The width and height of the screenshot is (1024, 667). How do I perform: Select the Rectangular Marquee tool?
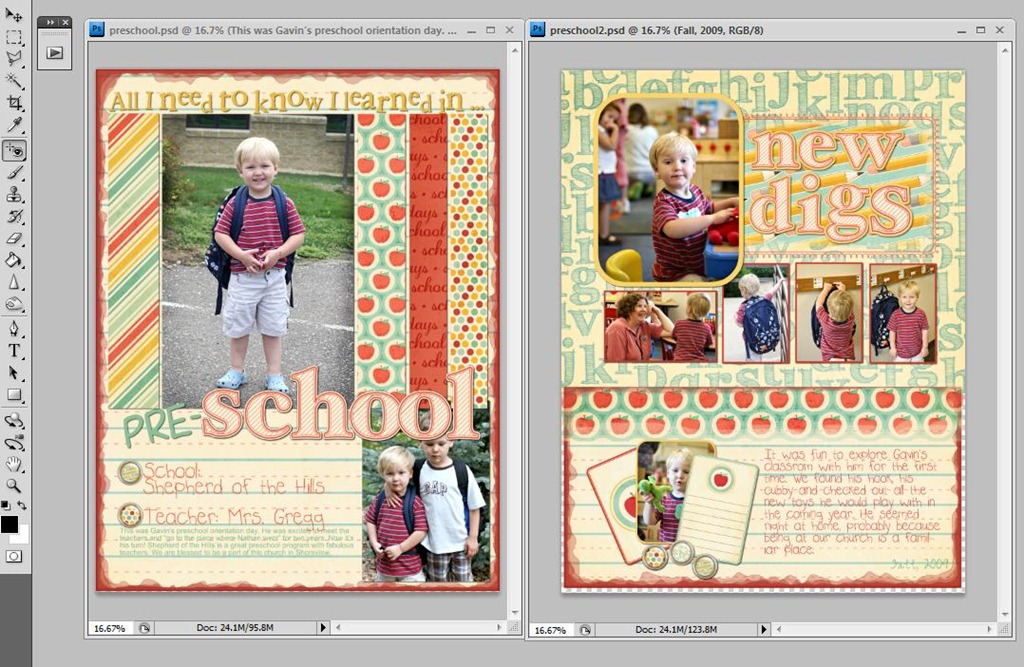[14, 37]
